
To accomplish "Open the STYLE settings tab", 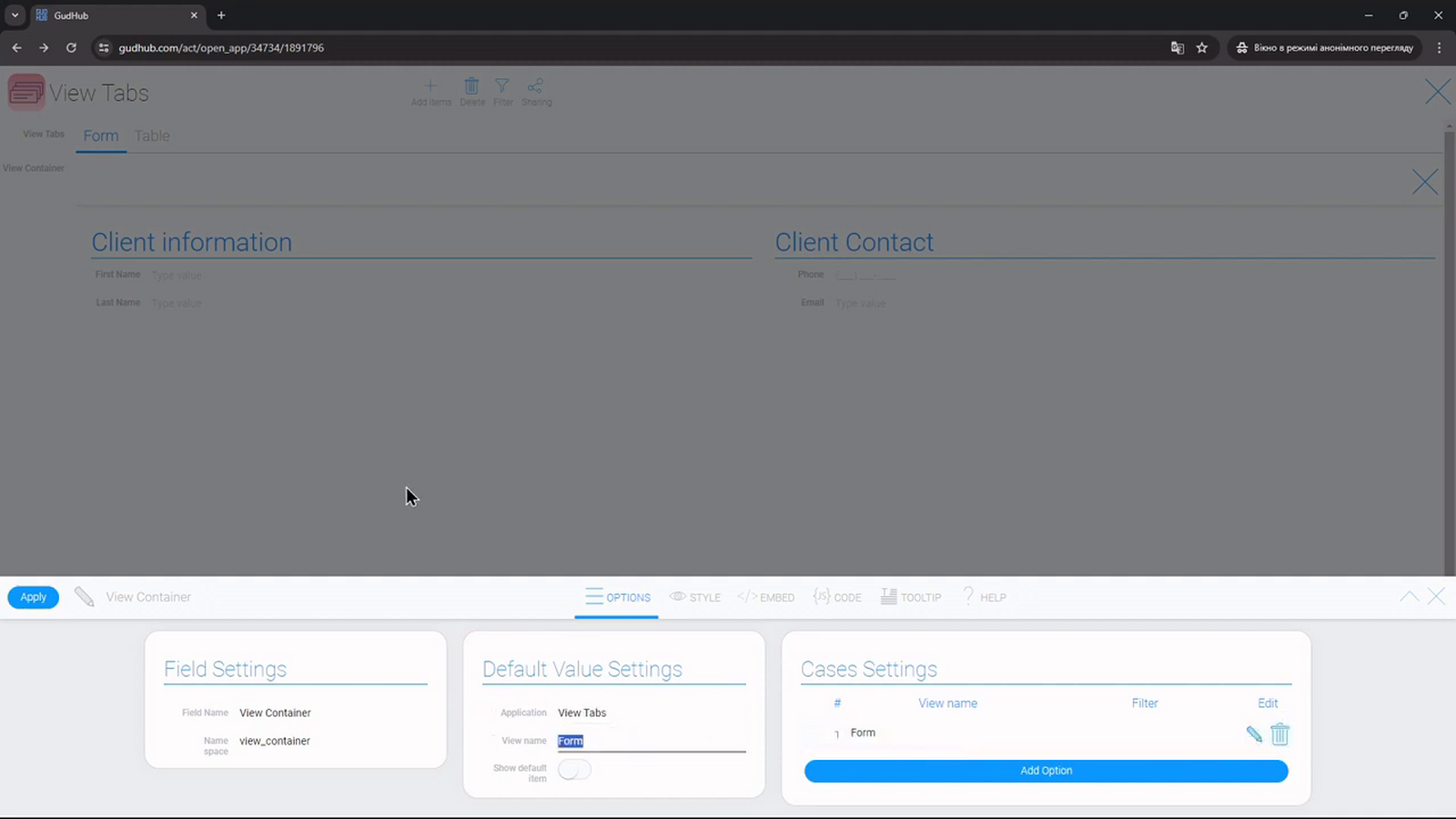I will (x=695, y=597).
